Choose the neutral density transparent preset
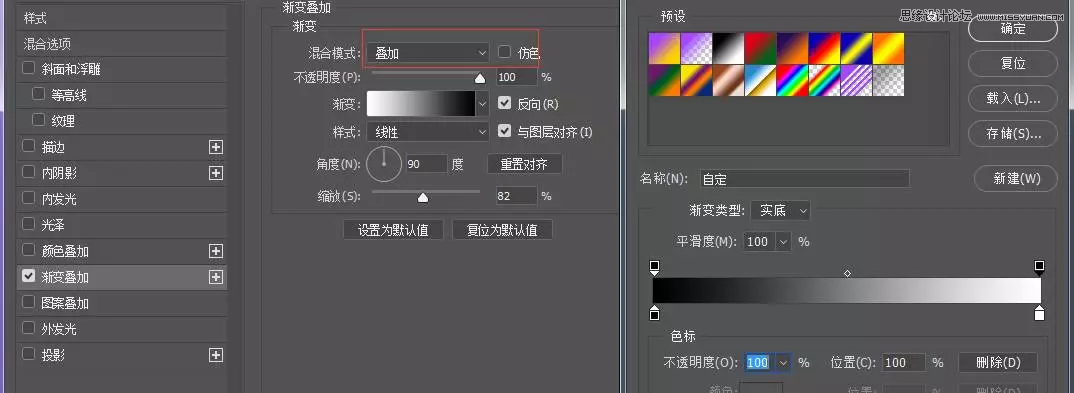 pos(888,81)
